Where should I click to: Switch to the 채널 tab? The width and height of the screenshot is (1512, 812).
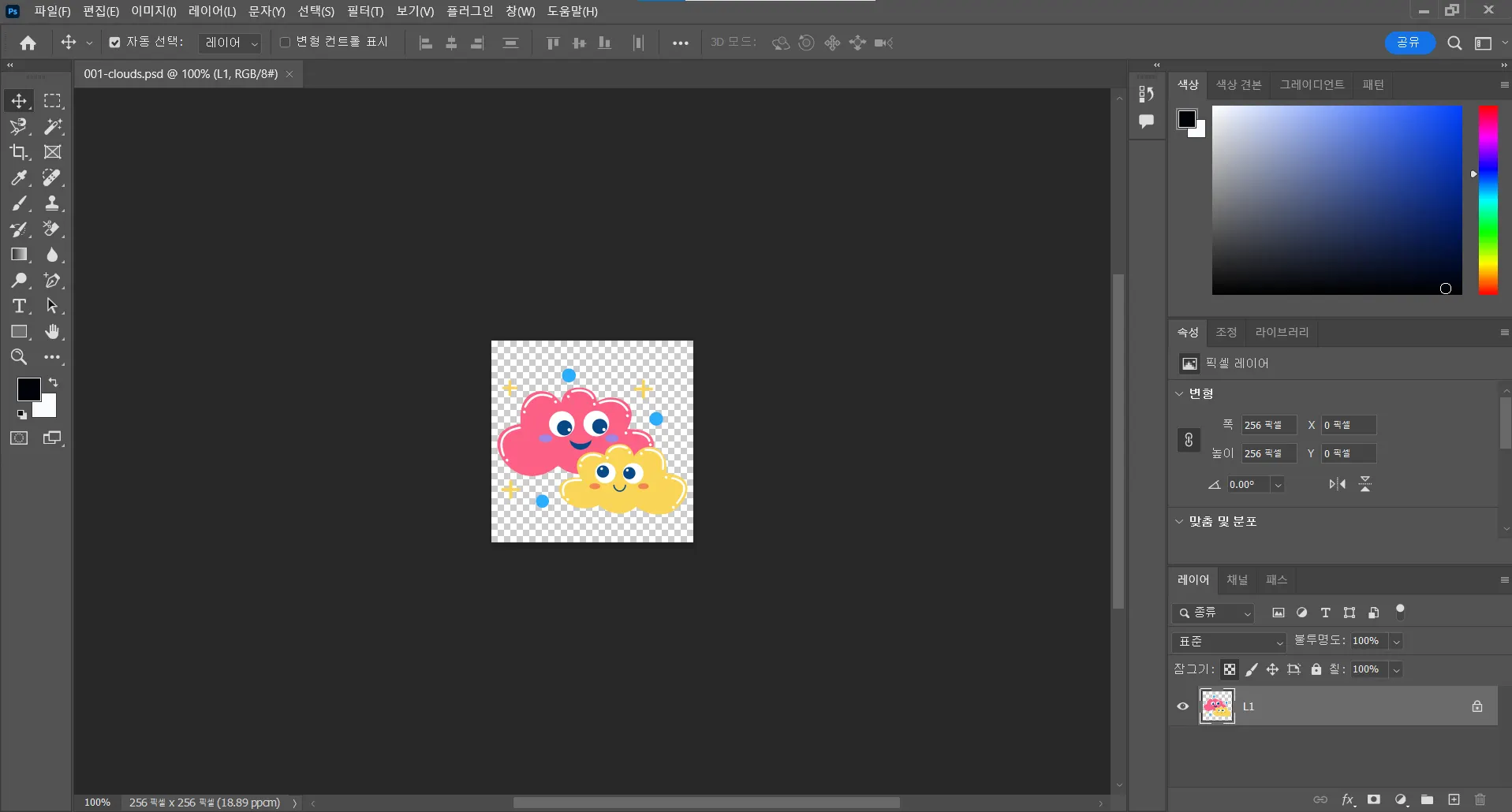(1237, 580)
